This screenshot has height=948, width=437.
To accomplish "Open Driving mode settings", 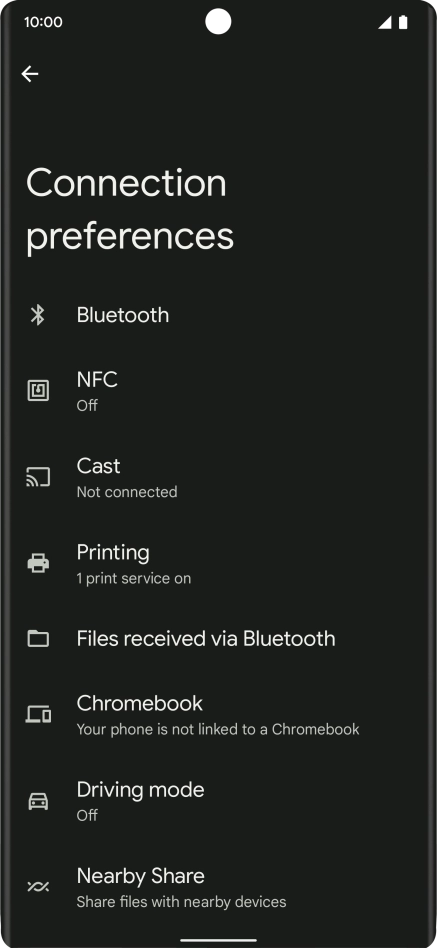I will tap(218, 801).
